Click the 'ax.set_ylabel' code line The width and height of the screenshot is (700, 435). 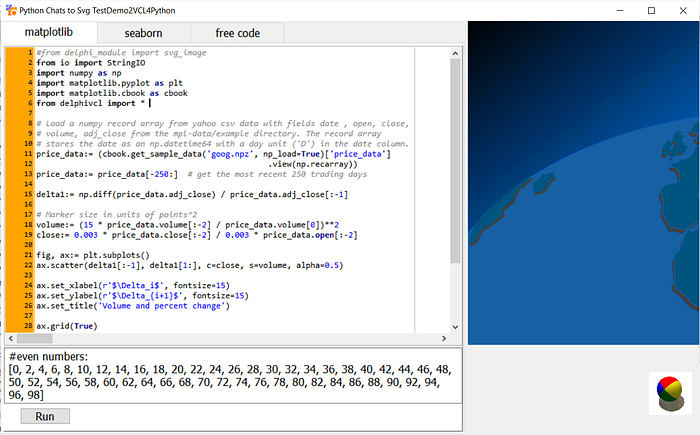click(142, 296)
